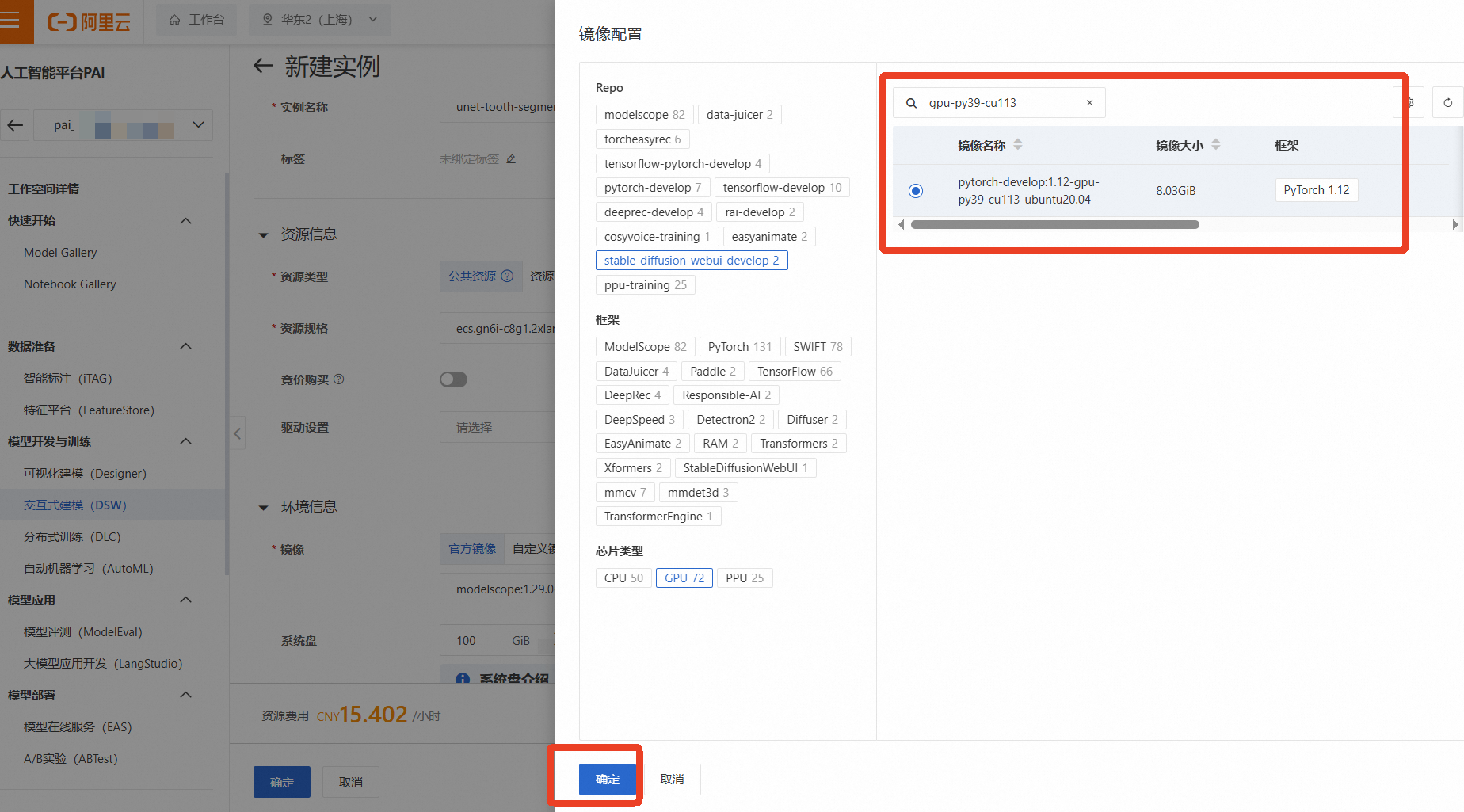Clear the gpu-py39-cu113 search text

1089,103
